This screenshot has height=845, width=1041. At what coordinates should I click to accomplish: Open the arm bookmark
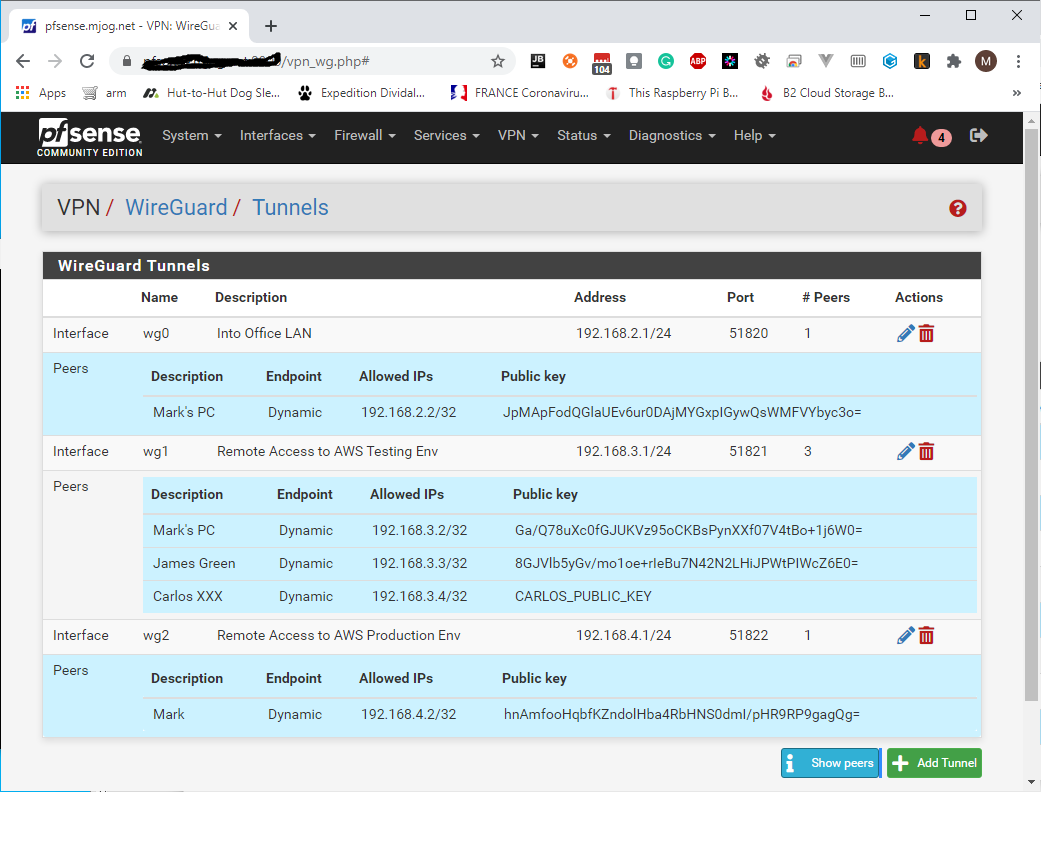click(104, 93)
